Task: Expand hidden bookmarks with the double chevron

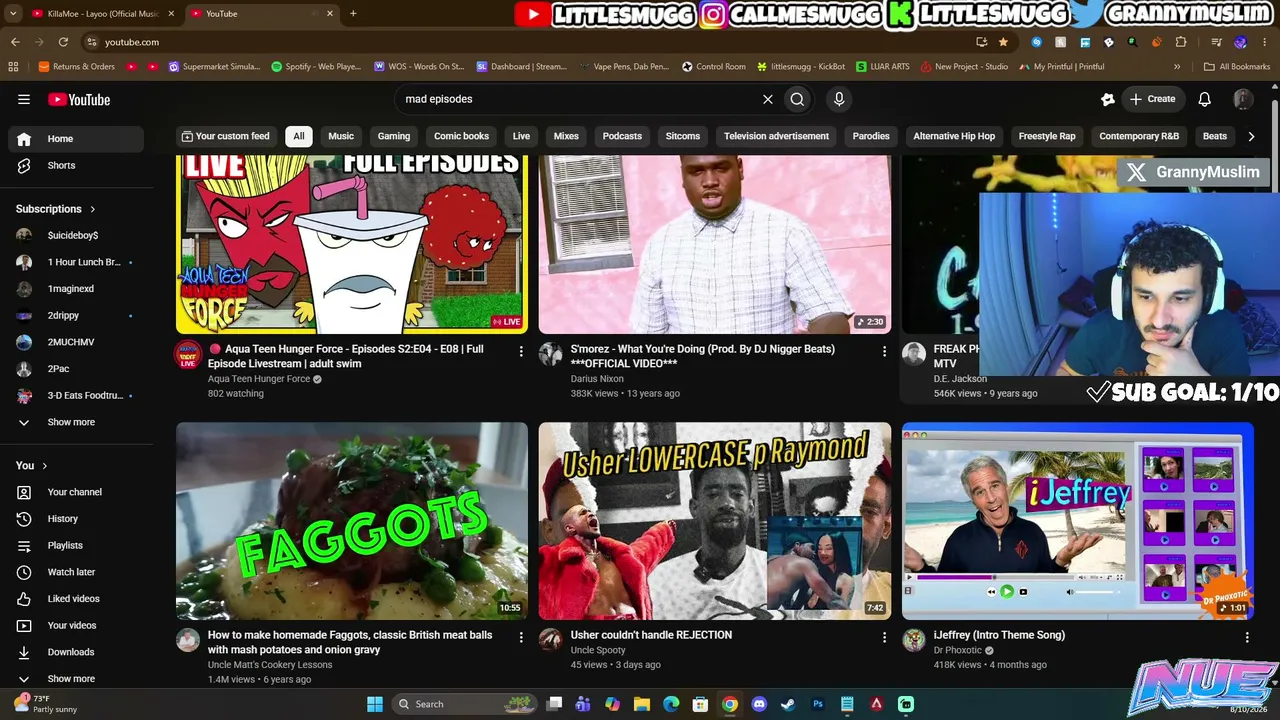Action: [x=1177, y=67]
